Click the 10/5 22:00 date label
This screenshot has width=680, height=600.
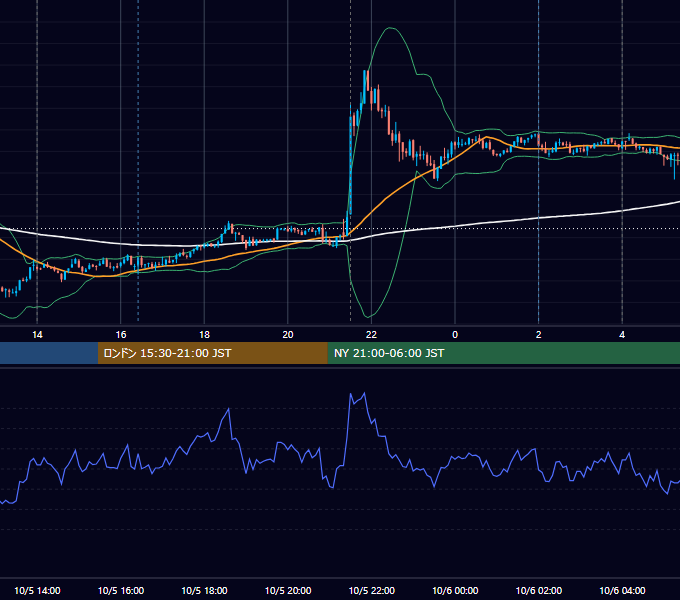point(372,590)
